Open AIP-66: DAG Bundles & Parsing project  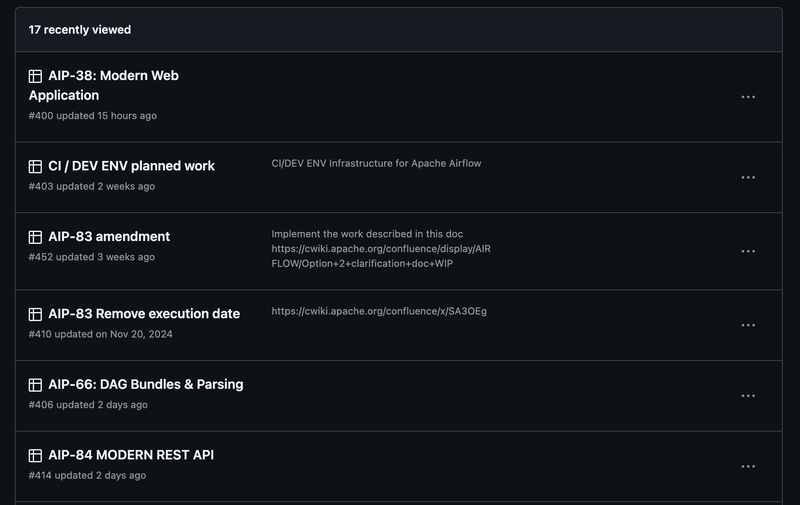coord(145,385)
